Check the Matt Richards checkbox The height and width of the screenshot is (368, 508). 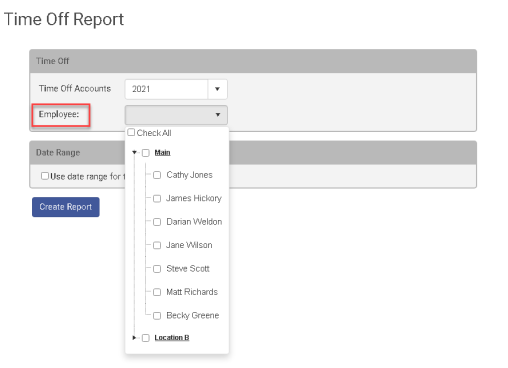(157, 292)
